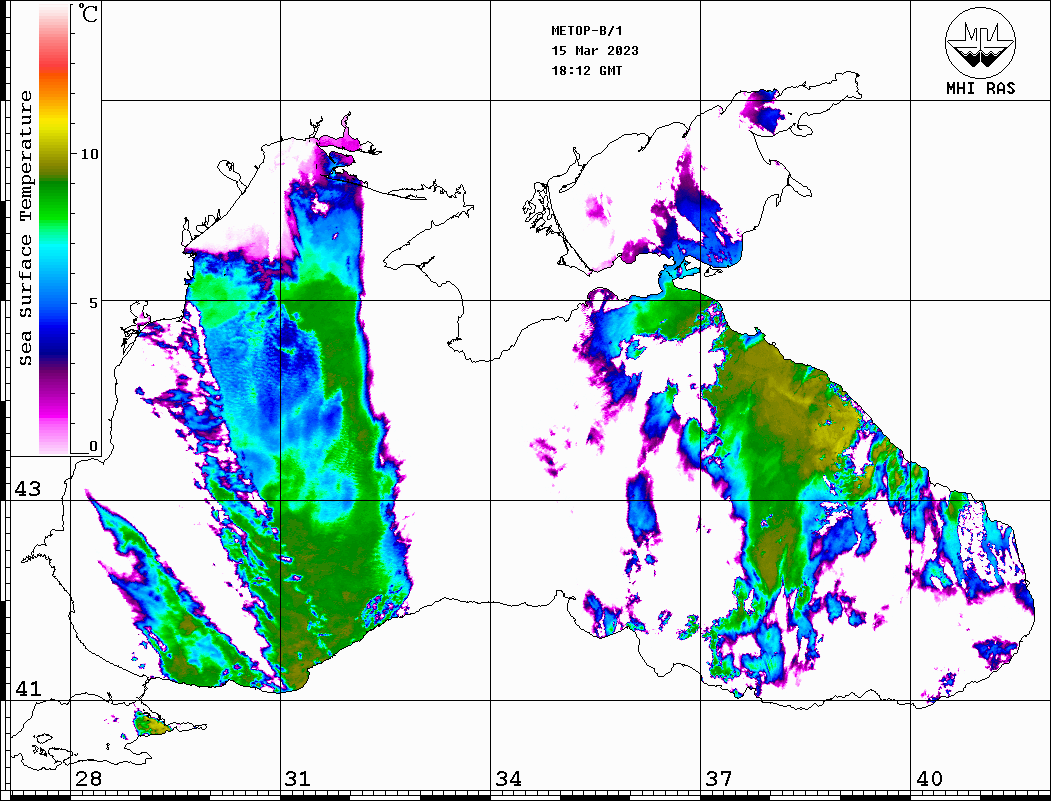Click the '0' scale tick label
The height and width of the screenshot is (801, 1051).
93,446
